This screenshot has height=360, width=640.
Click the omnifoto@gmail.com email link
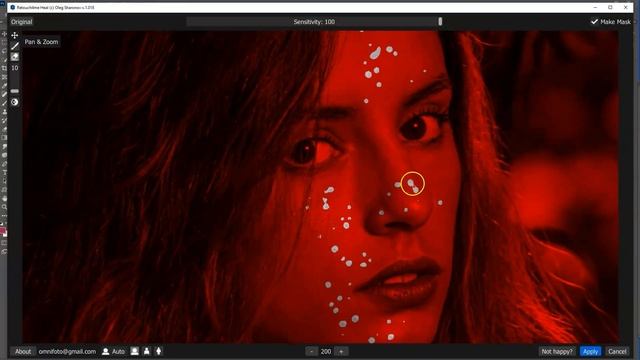coord(67,351)
